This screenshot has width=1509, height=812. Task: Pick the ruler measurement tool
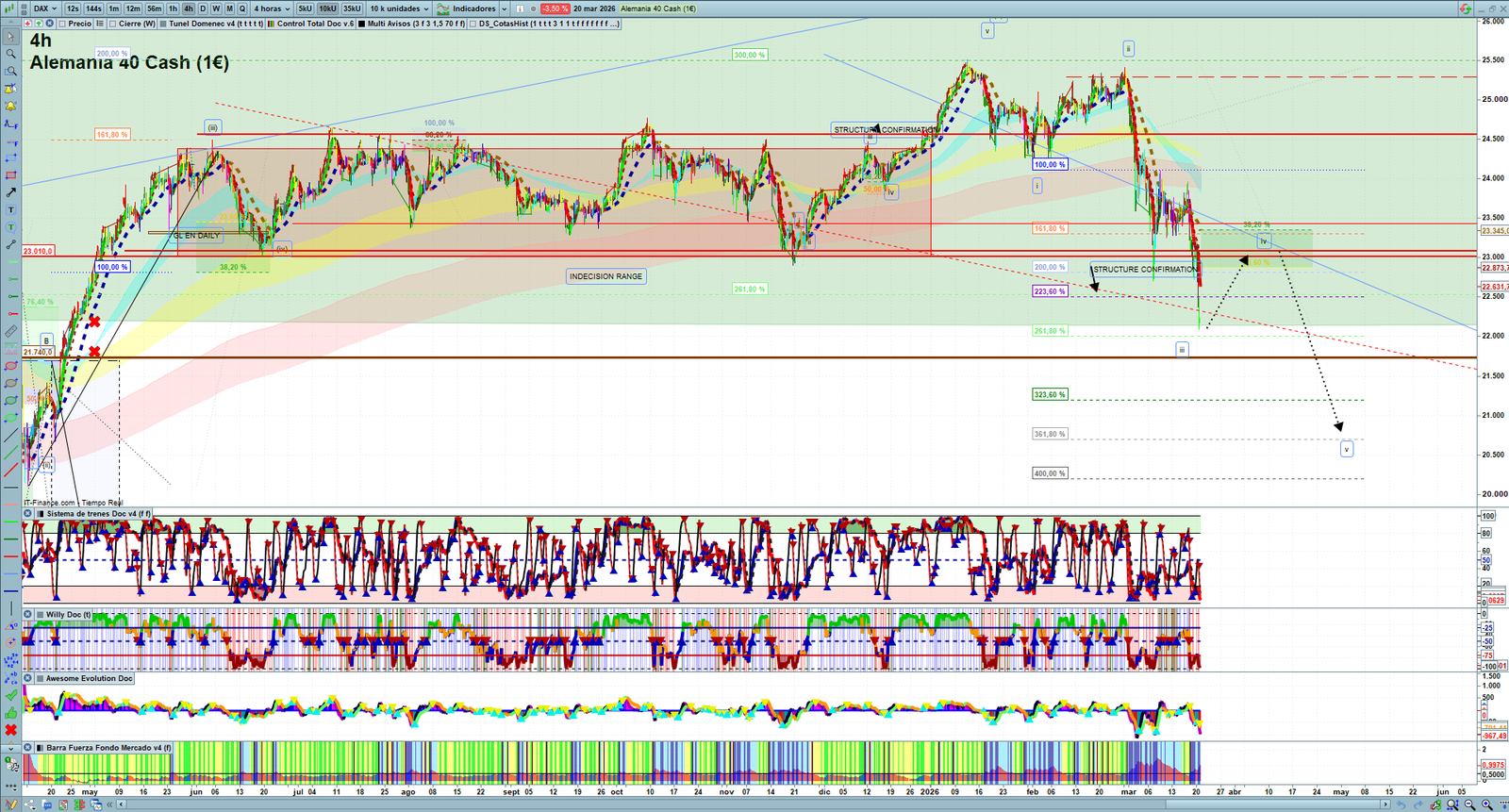(x=10, y=331)
